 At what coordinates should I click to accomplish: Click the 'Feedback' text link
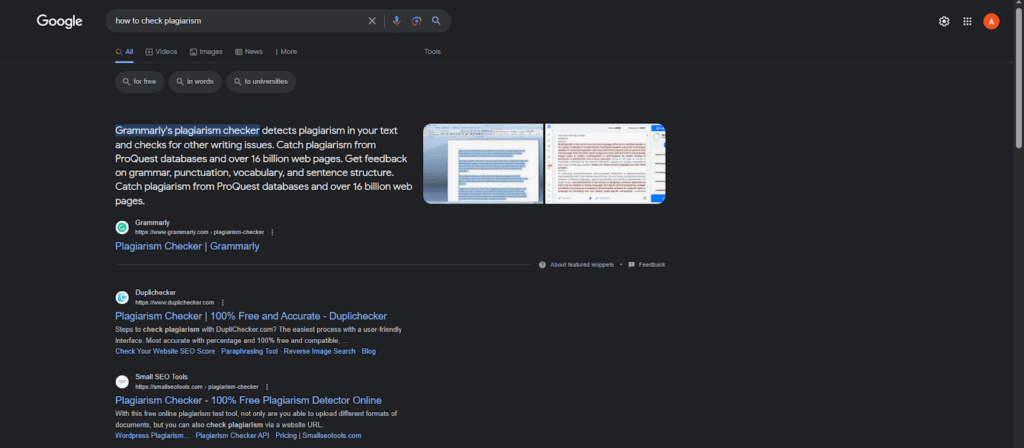[x=652, y=264]
